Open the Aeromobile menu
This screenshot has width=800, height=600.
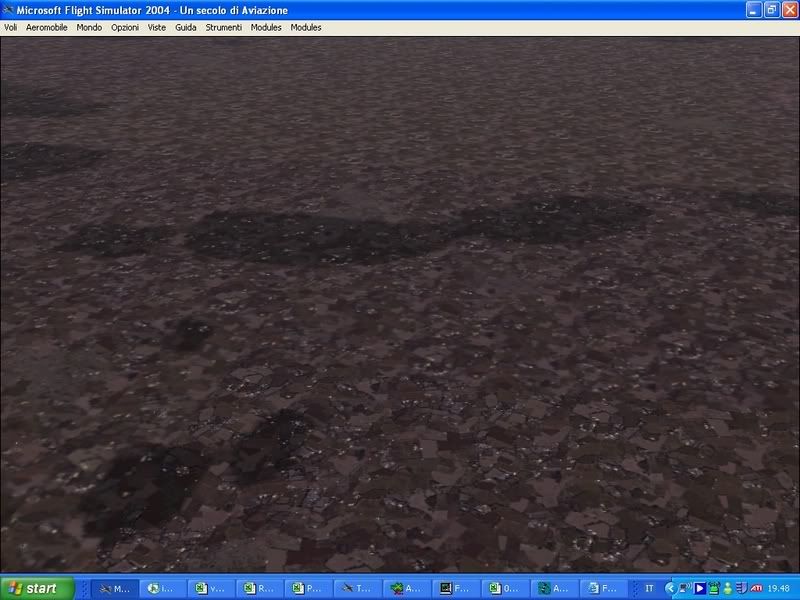point(46,28)
